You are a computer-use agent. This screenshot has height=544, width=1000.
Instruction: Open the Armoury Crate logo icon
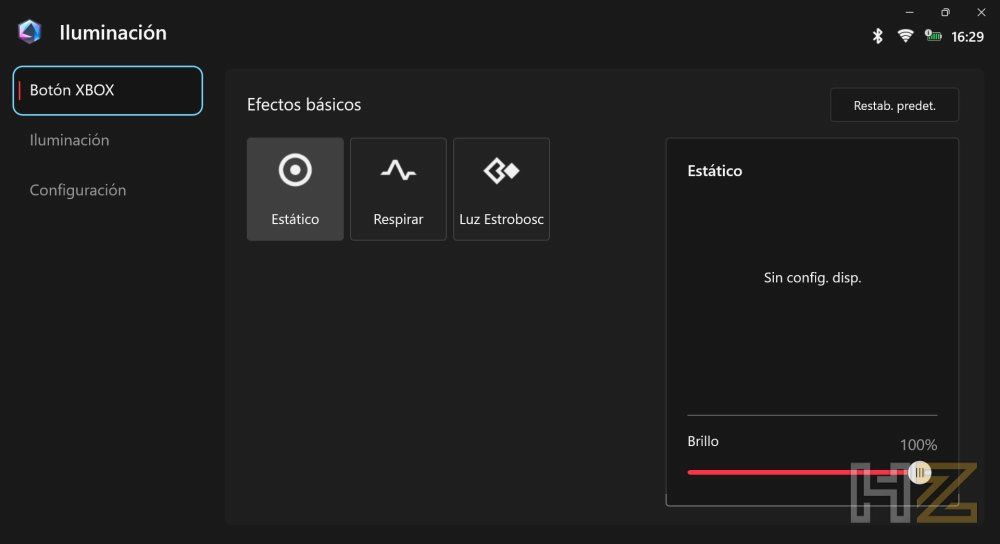(29, 31)
